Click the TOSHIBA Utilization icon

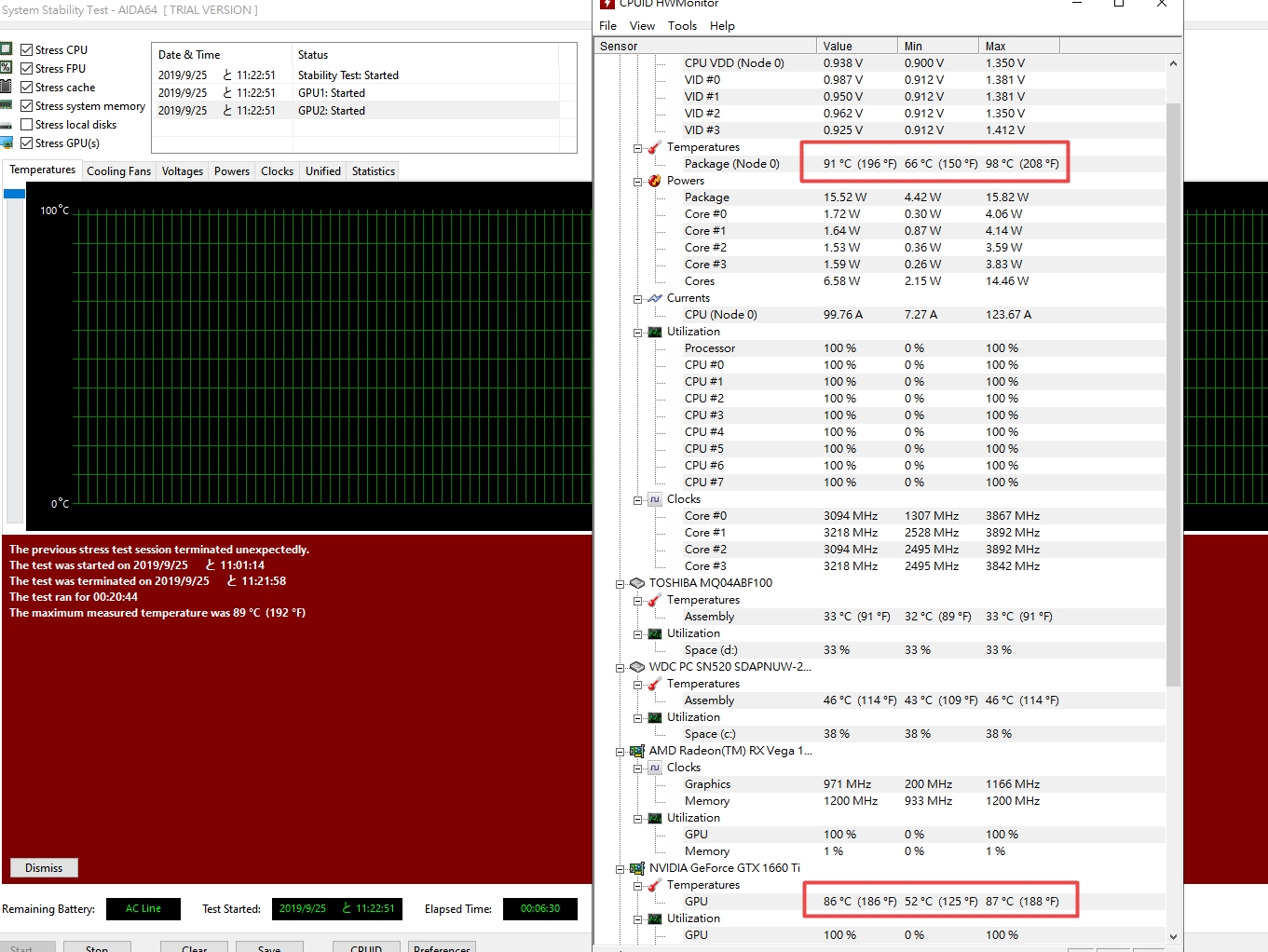655,633
